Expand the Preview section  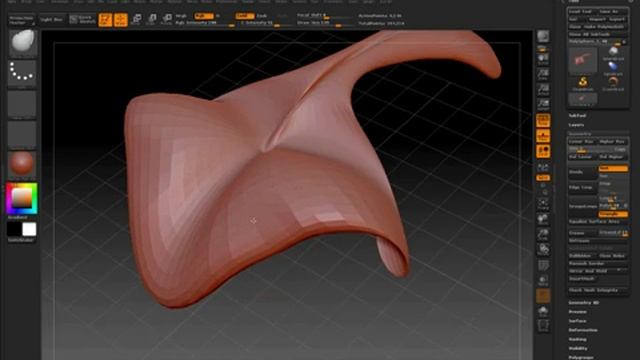[x=578, y=312]
